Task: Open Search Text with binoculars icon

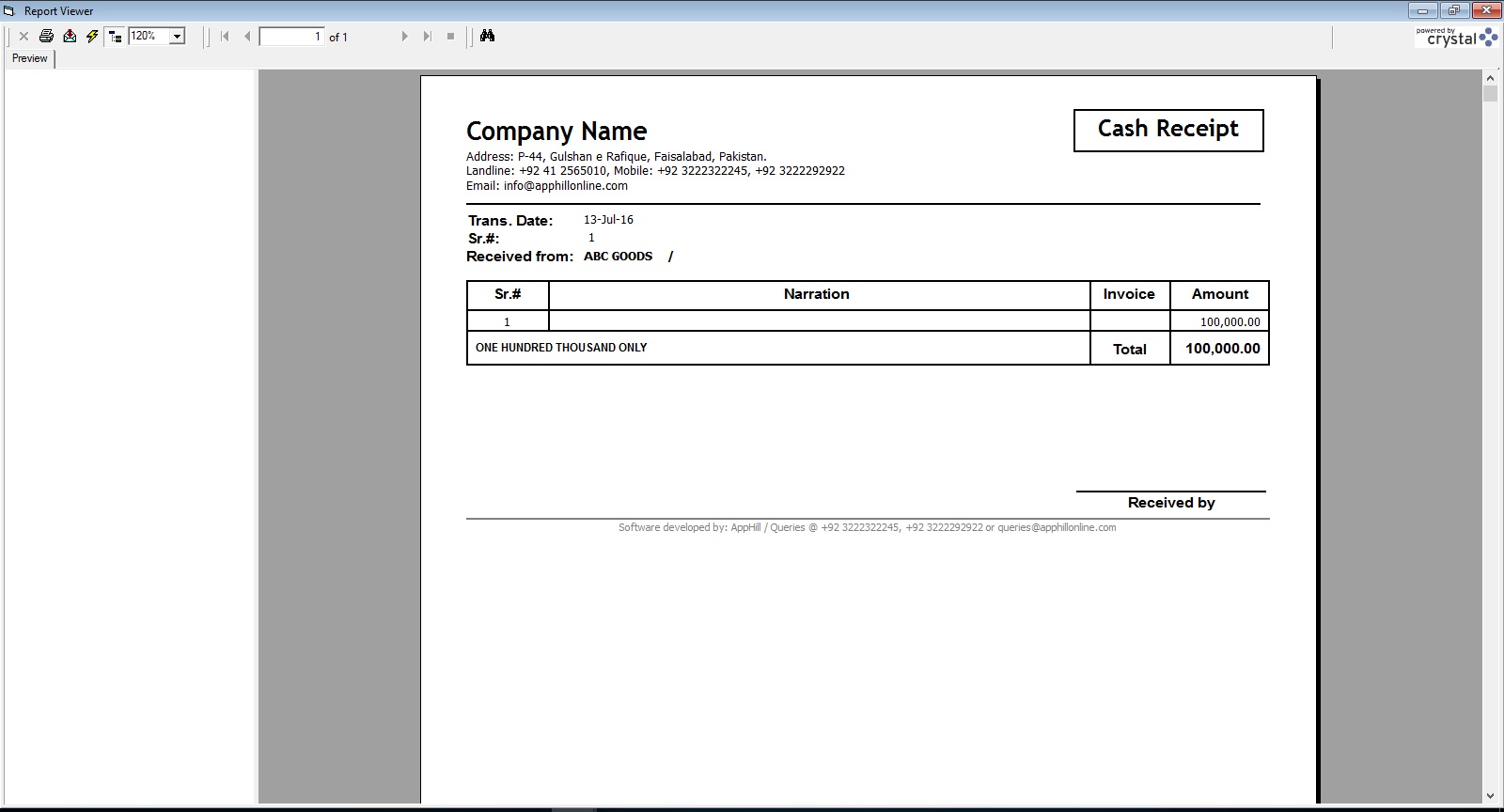Action: click(x=487, y=36)
